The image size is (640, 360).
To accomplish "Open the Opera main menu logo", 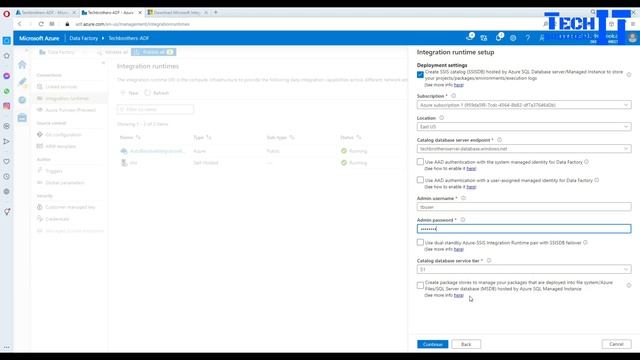I will (x=7, y=13).
